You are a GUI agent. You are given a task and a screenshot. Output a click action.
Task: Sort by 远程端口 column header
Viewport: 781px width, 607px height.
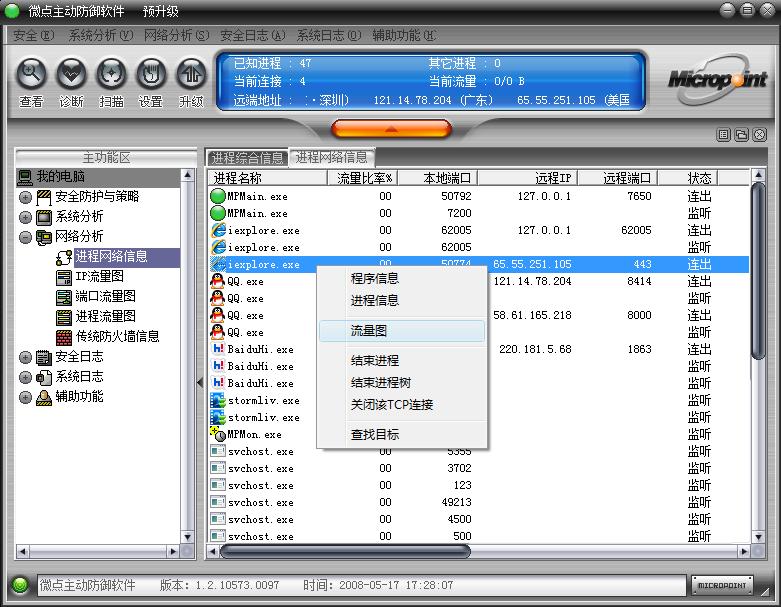click(x=618, y=178)
